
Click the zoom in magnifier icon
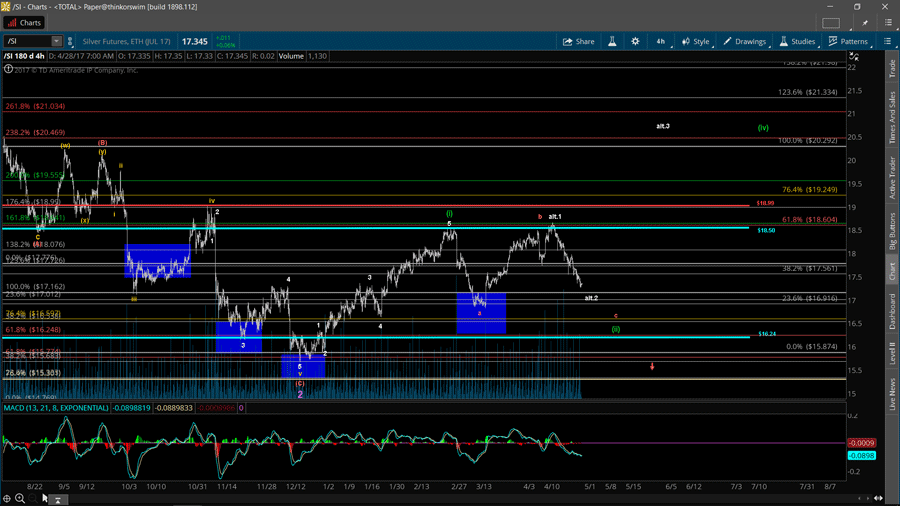click(20, 498)
